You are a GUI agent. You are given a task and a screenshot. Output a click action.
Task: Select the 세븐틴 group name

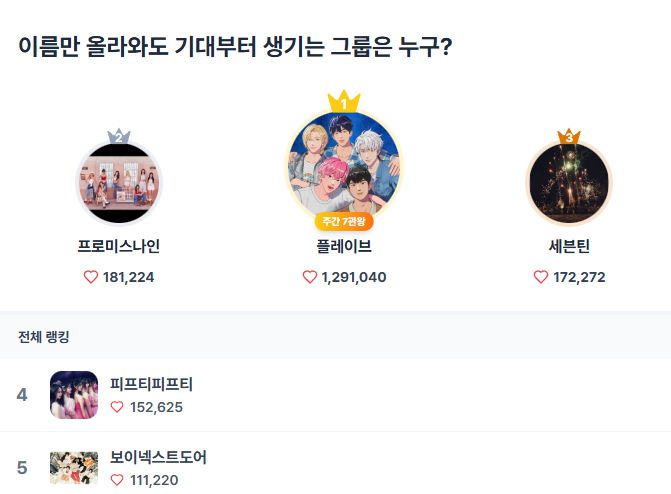pos(569,245)
